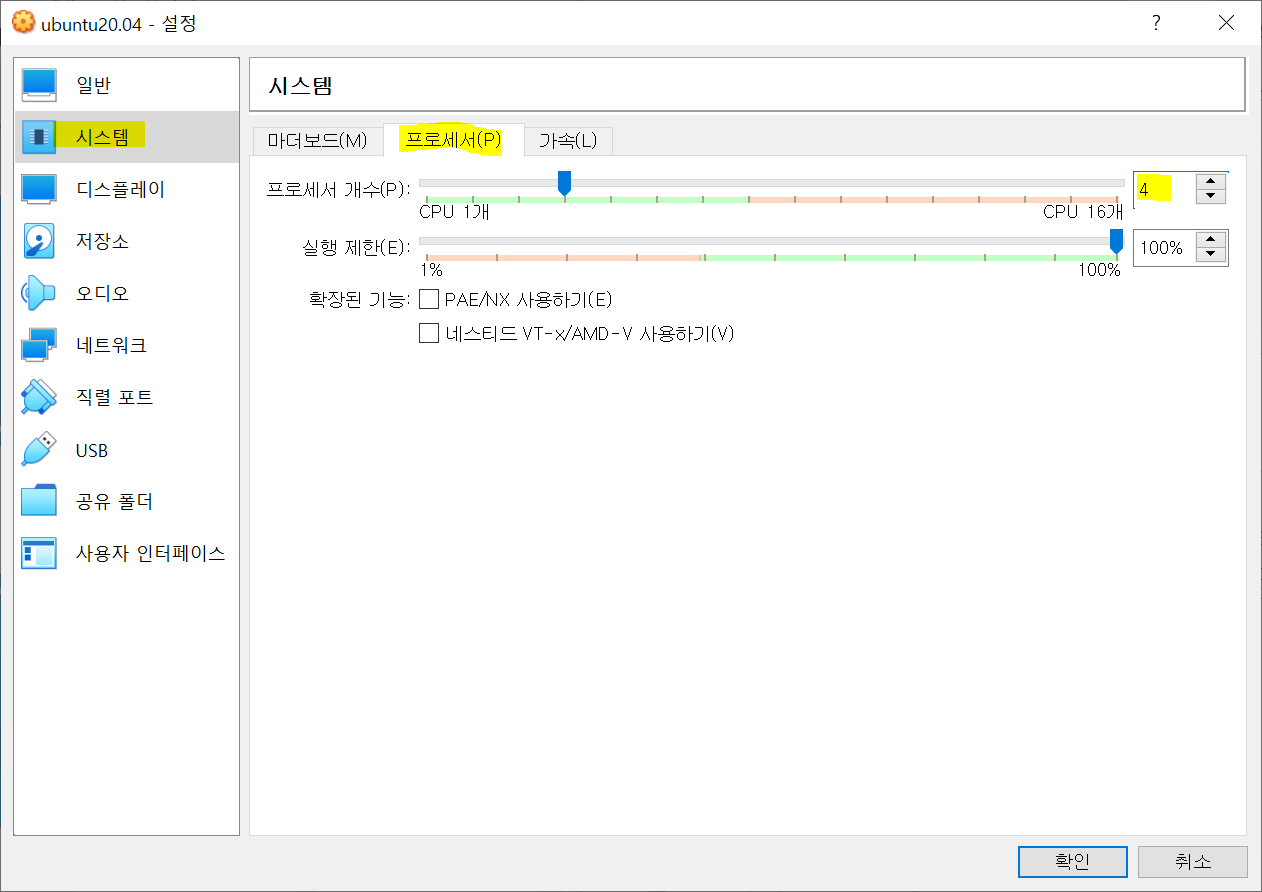
Task: Click the CPU 16개 maximum label
Action: tap(1083, 212)
